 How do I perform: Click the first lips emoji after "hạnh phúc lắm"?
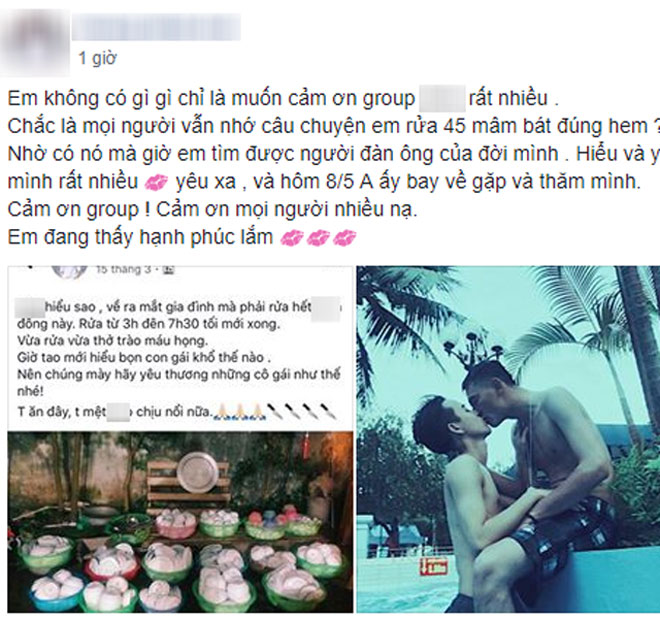pyautogui.click(x=291, y=238)
